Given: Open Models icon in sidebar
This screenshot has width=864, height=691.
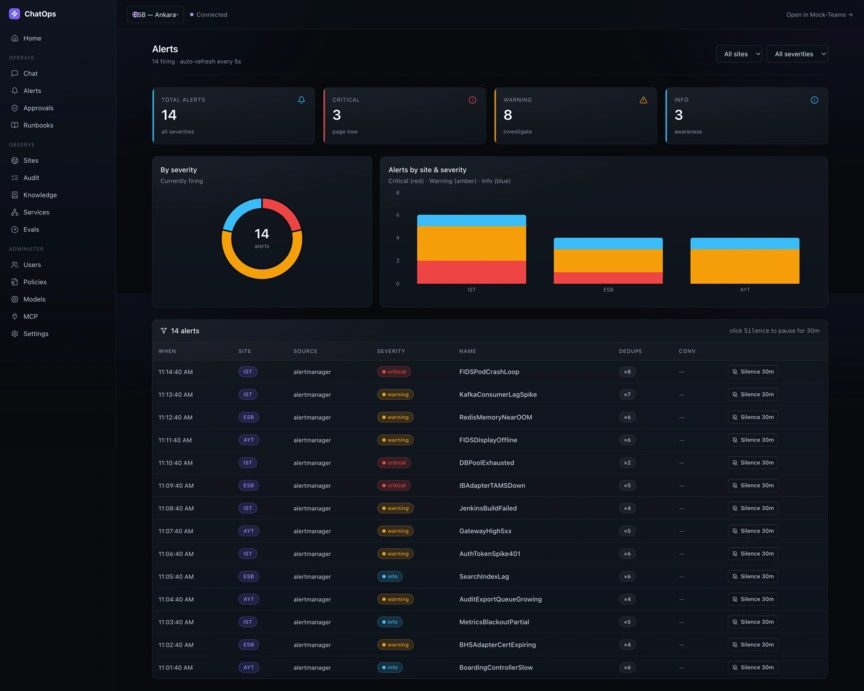Looking at the screenshot, I should 14,299.
